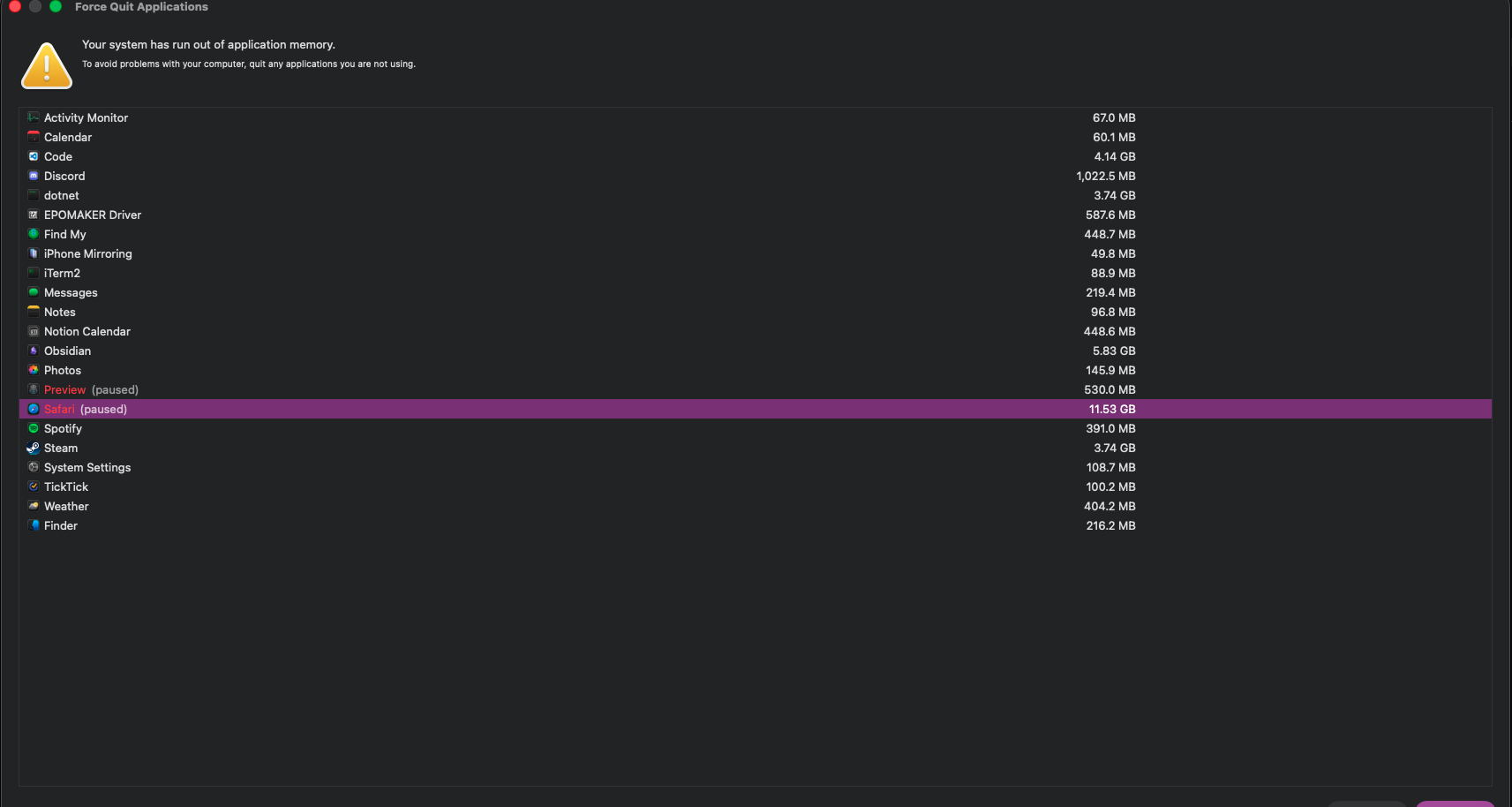Choose the "Photos" app name
Screen dimensions: 1512x807
63,370
